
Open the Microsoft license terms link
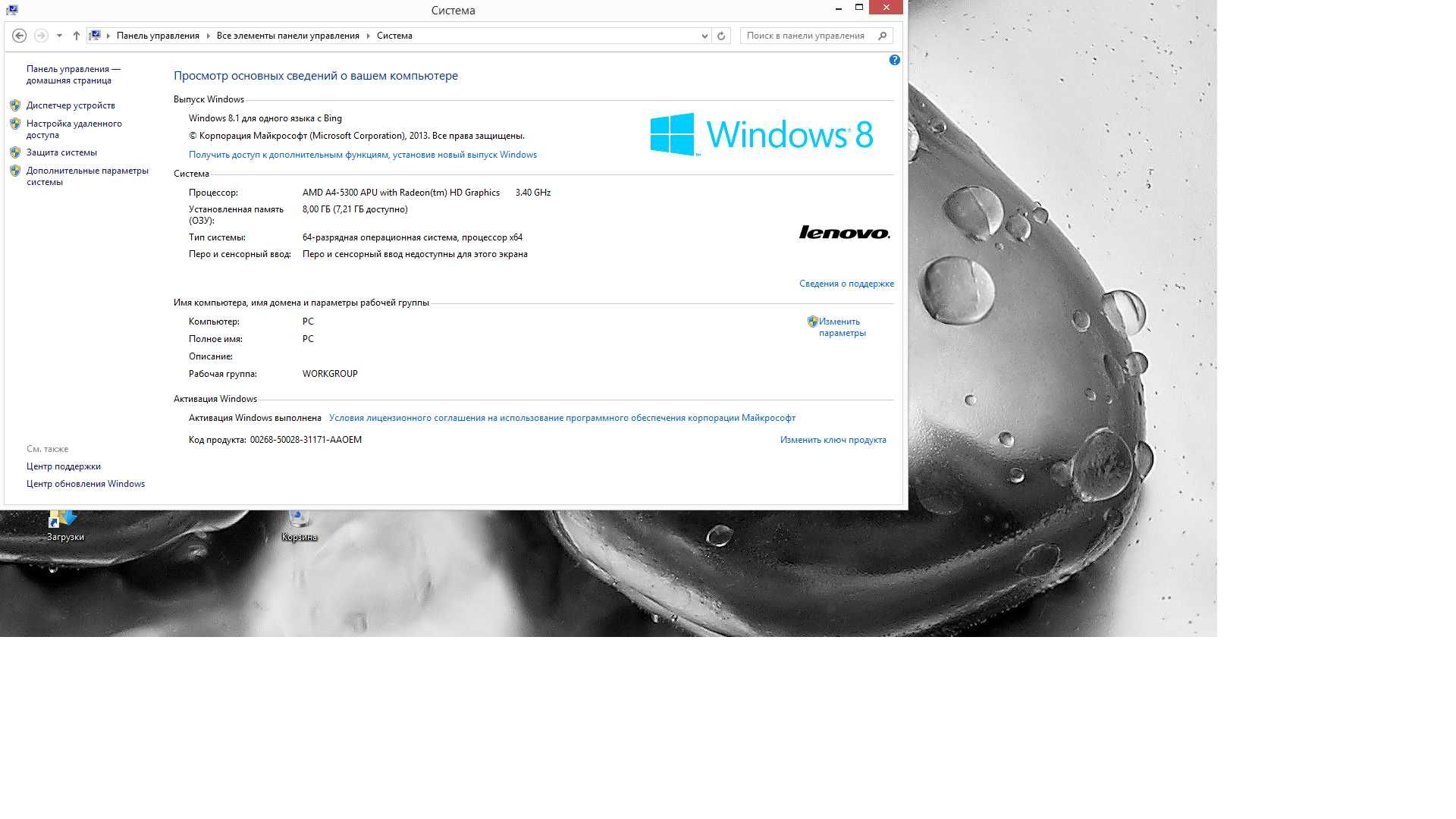[x=562, y=418]
